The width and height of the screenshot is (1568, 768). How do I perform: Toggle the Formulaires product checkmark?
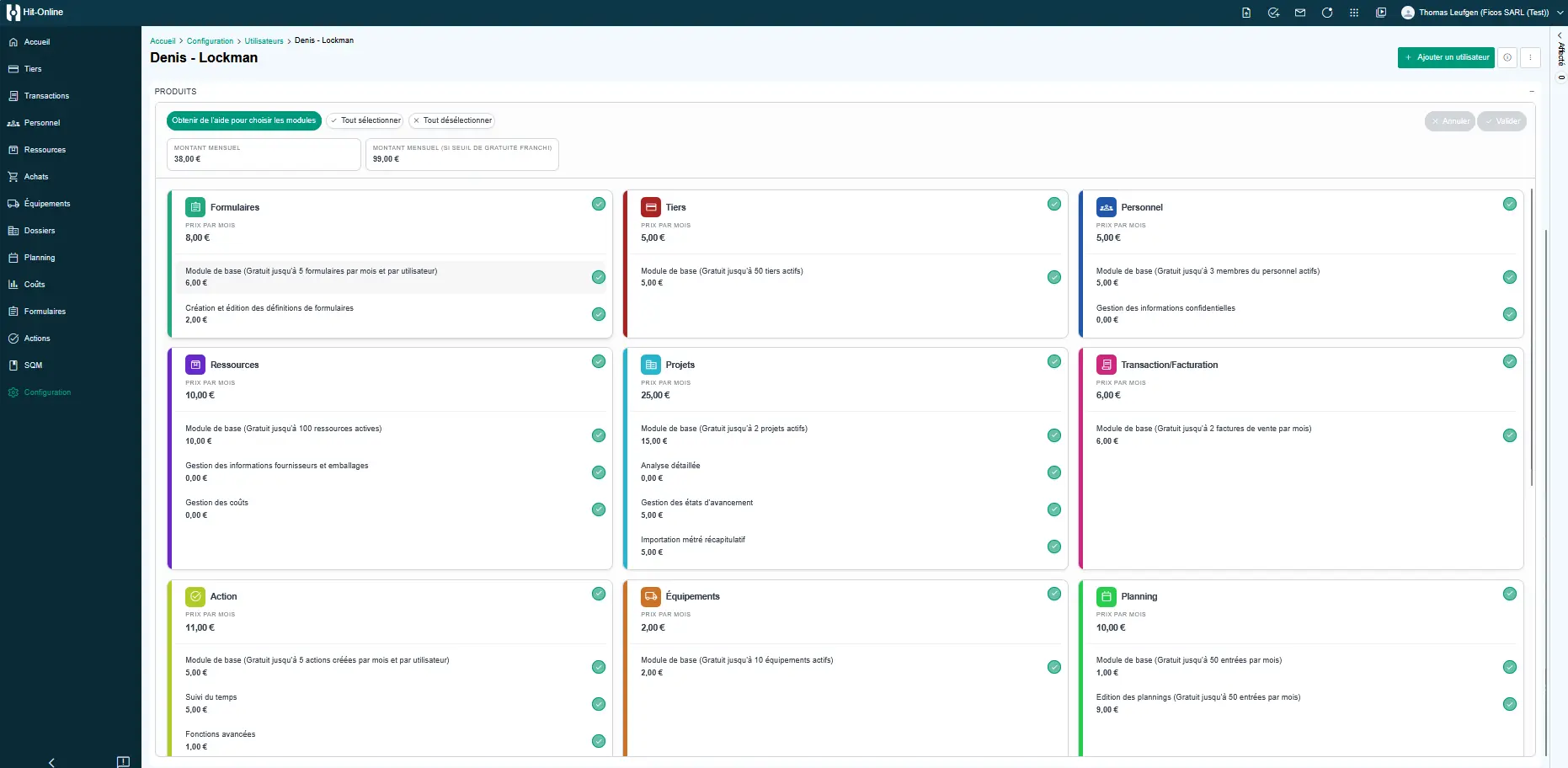(599, 204)
